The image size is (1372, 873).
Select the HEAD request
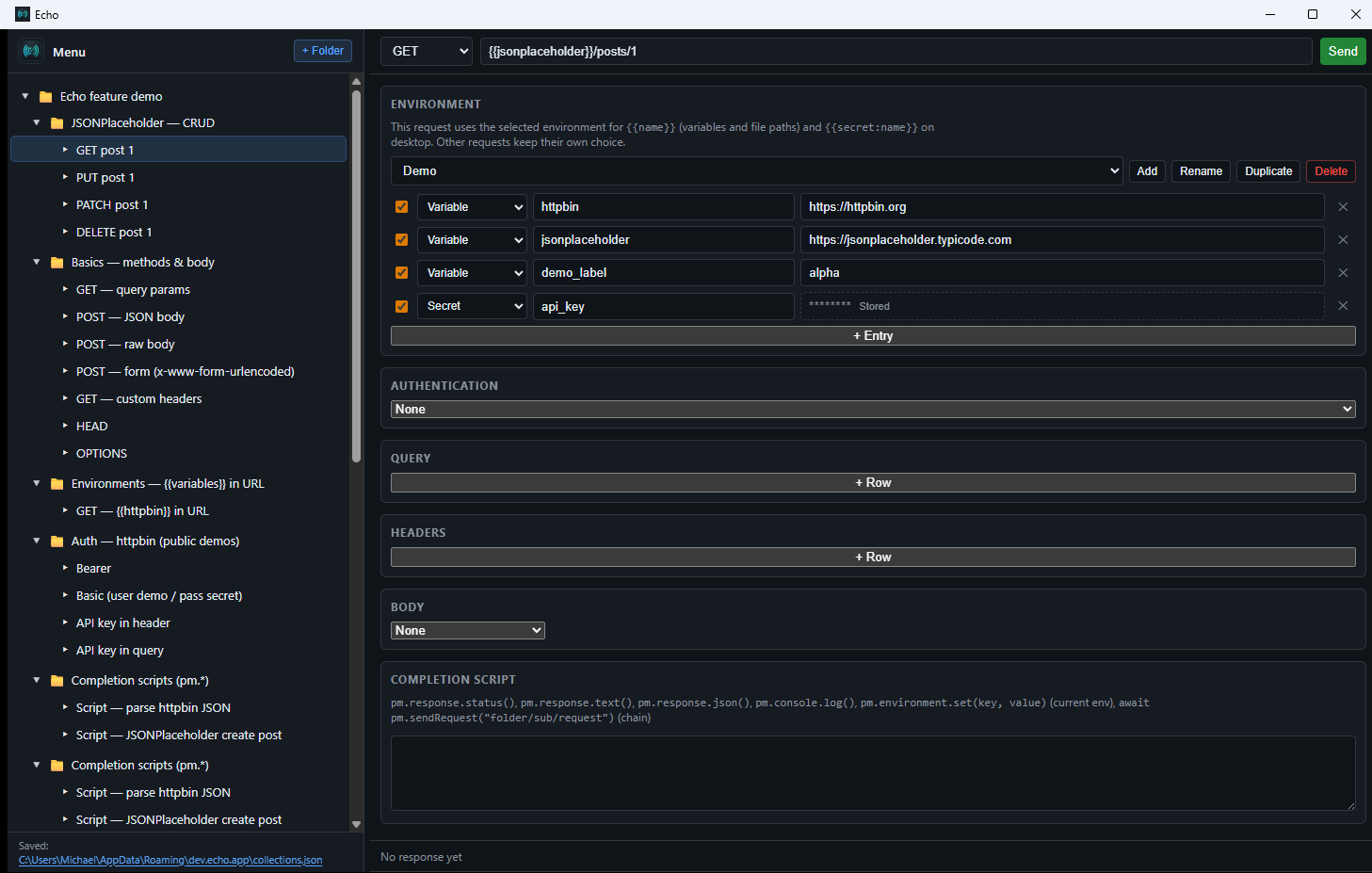click(92, 426)
